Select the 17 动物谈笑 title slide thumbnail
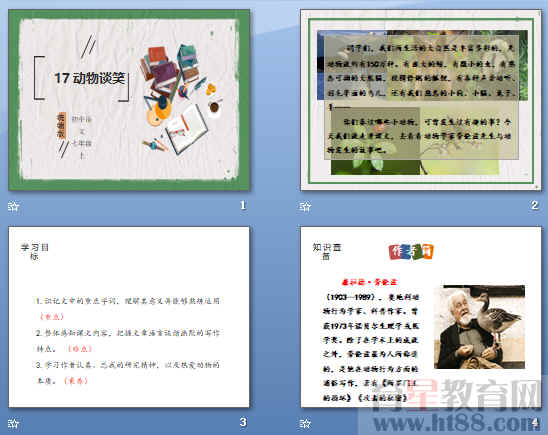 click(129, 100)
